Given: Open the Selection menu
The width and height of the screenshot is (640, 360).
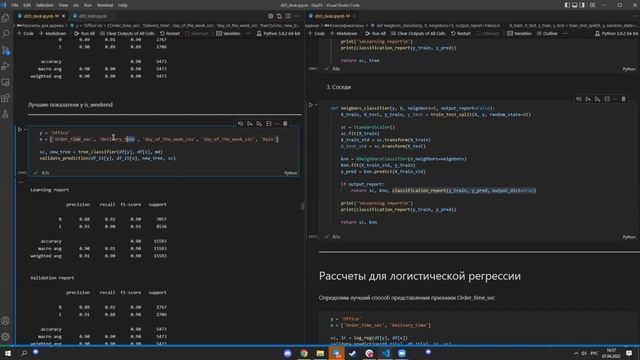Looking at the screenshot, I should coord(44,5).
